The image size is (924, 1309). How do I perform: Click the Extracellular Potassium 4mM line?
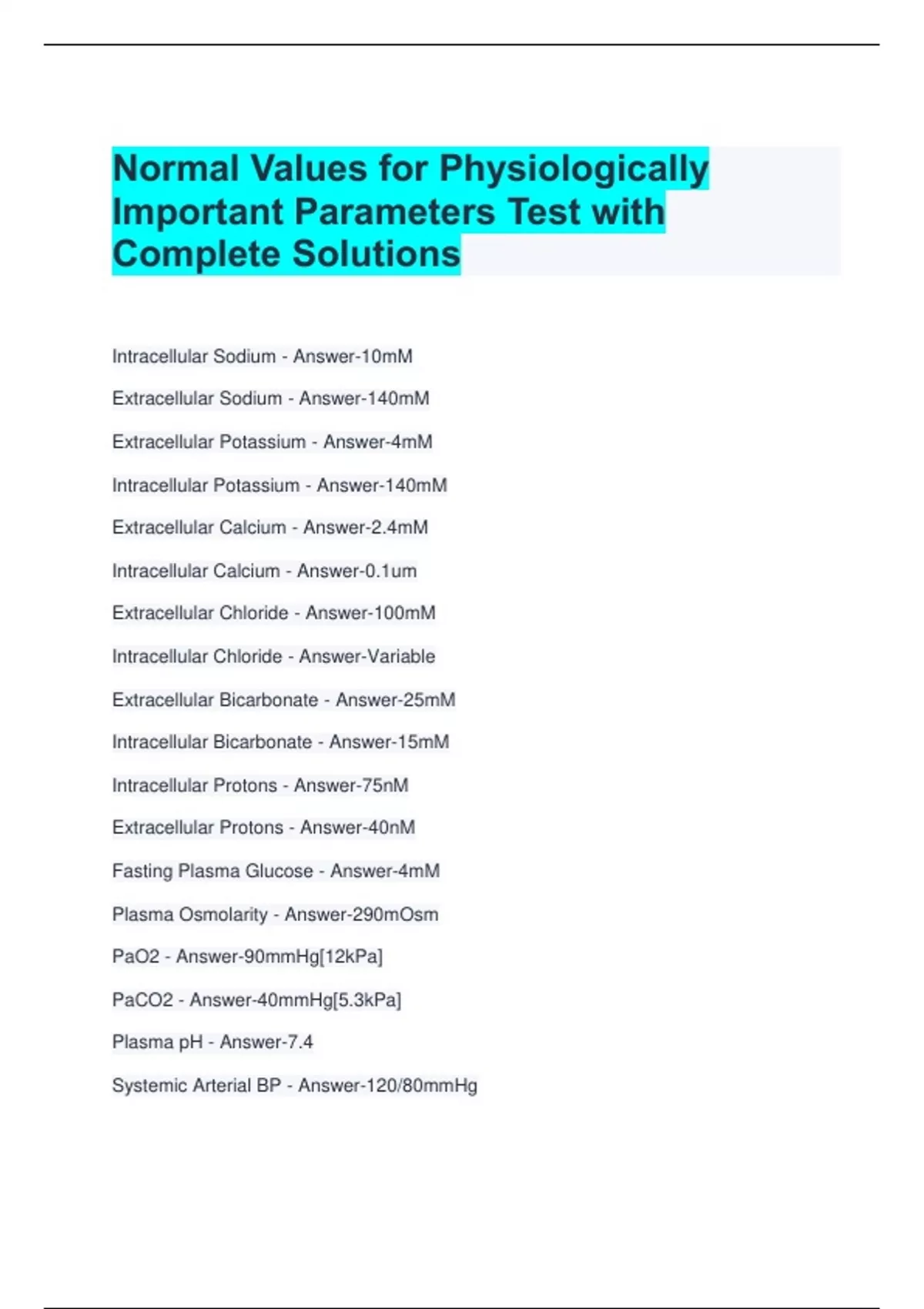point(272,442)
